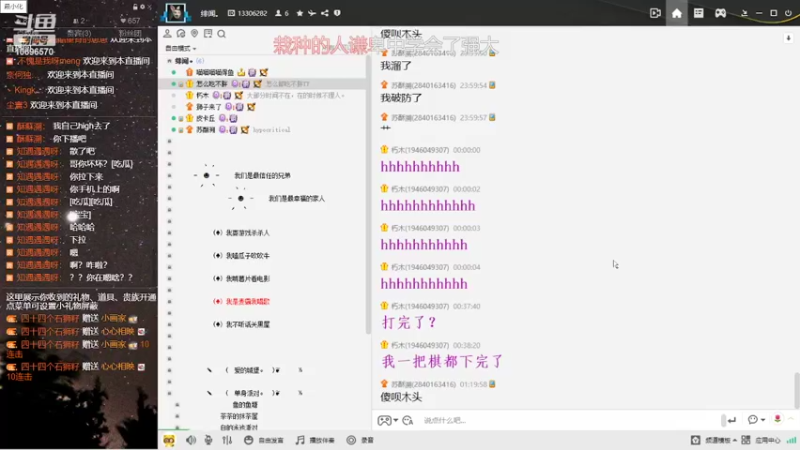Image resolution: width=800 pixels, height=450 pixels.
Task: Open the list panel icon at top right
Action: (x=698, y=13)
